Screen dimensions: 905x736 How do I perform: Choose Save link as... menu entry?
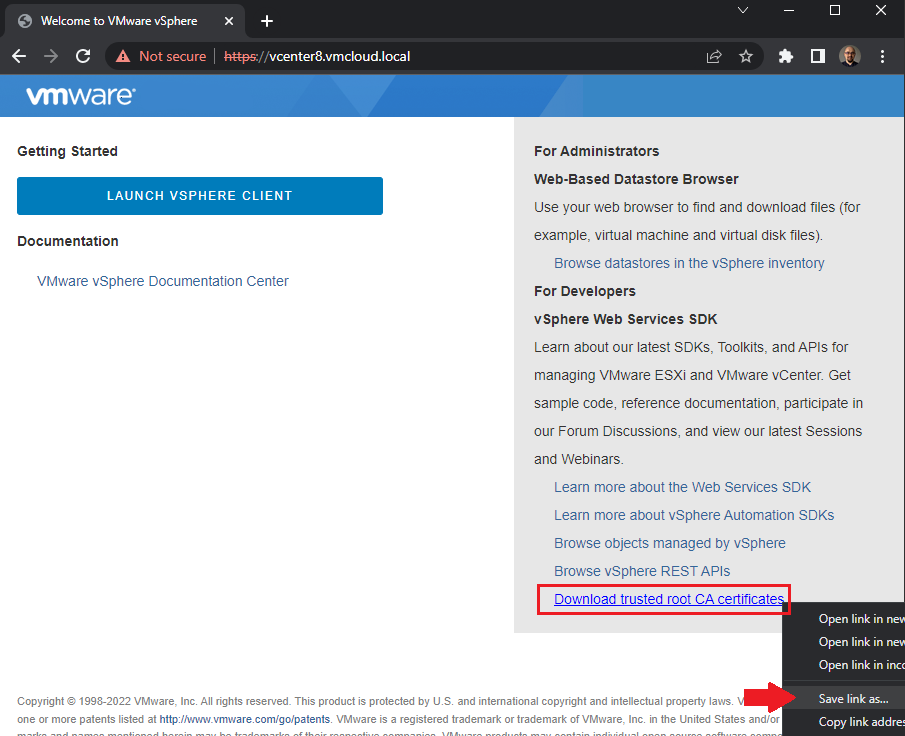click(853, 698)
